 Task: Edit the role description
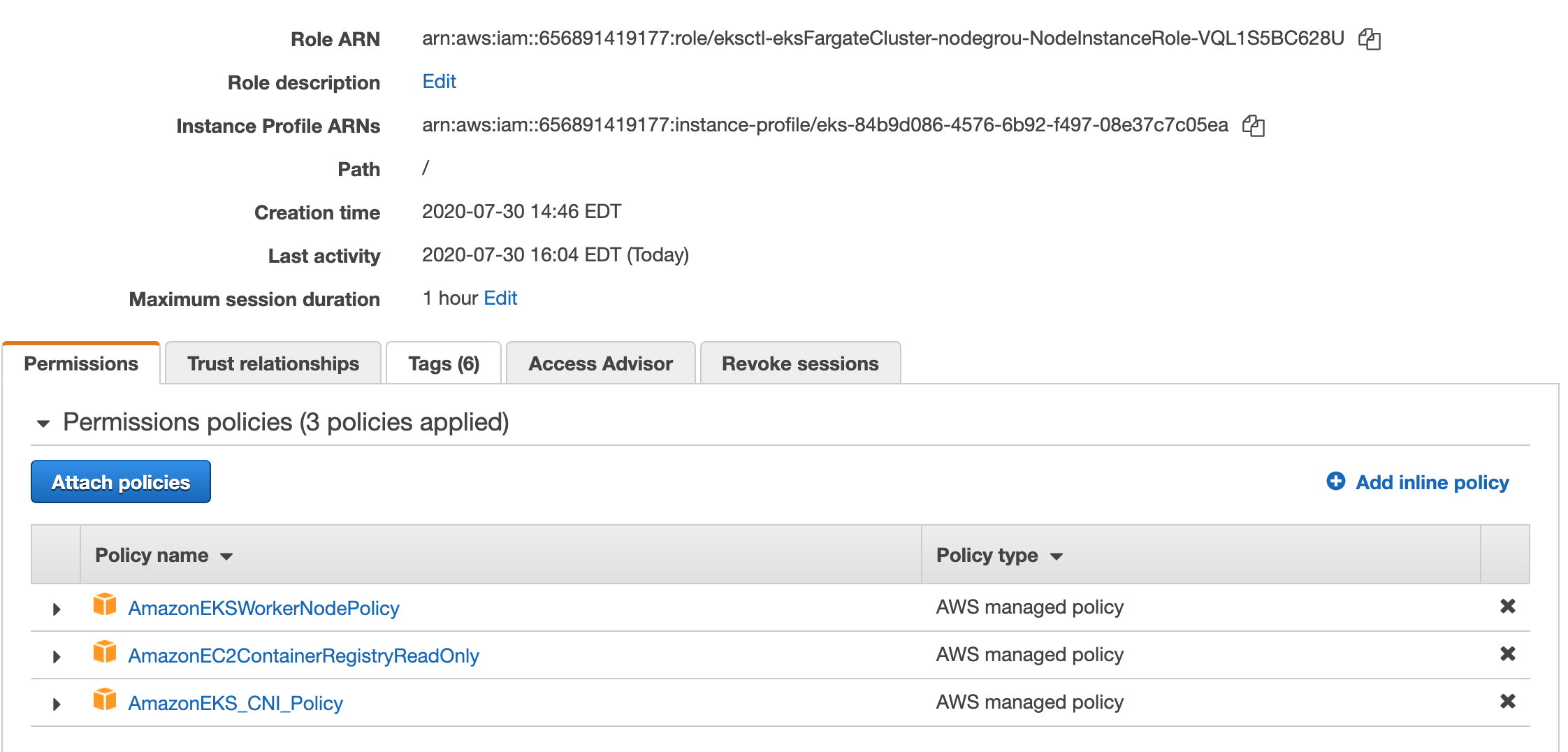point(438,82)
